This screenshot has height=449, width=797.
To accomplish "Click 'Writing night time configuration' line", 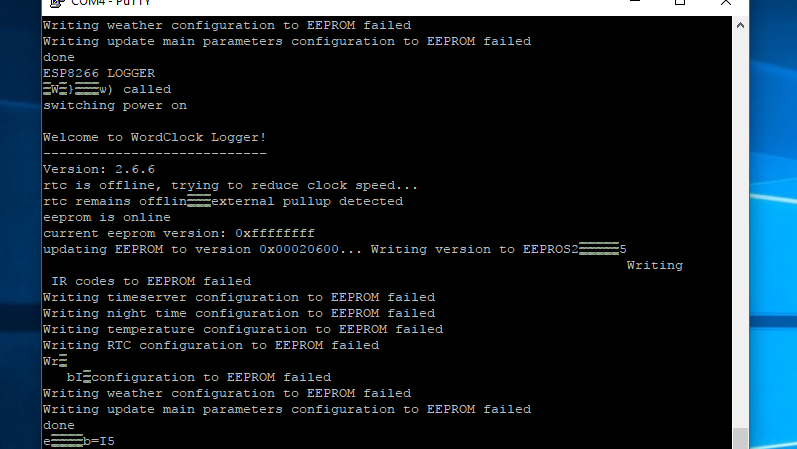I will 239,313.
